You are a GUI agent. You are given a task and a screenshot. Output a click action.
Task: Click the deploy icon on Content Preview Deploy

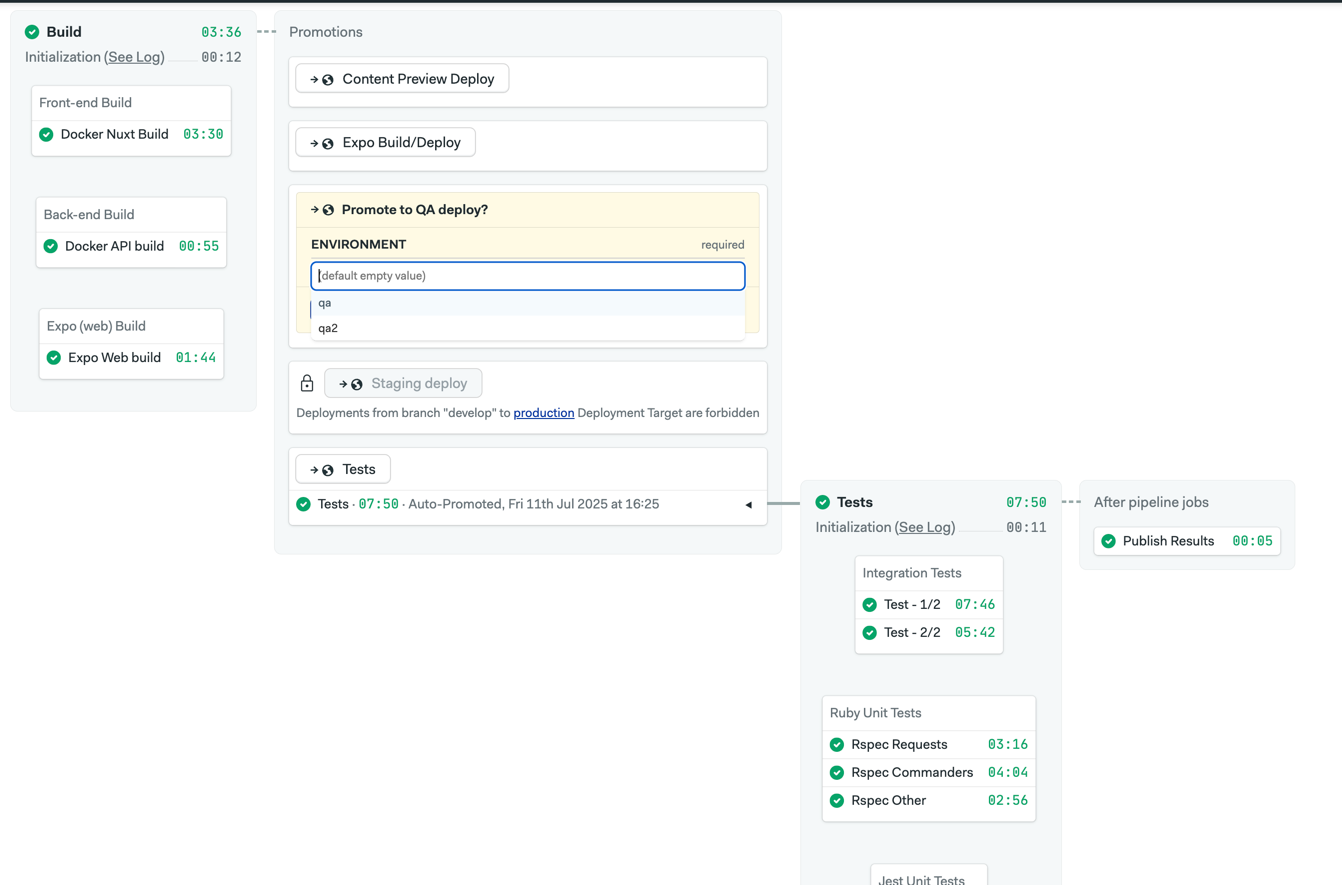coord(327,77)
